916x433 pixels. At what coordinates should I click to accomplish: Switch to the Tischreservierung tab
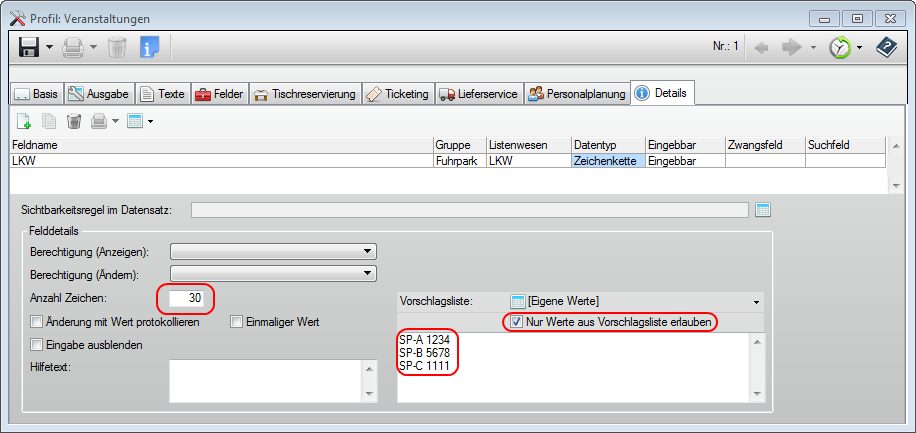pos(304,94)
